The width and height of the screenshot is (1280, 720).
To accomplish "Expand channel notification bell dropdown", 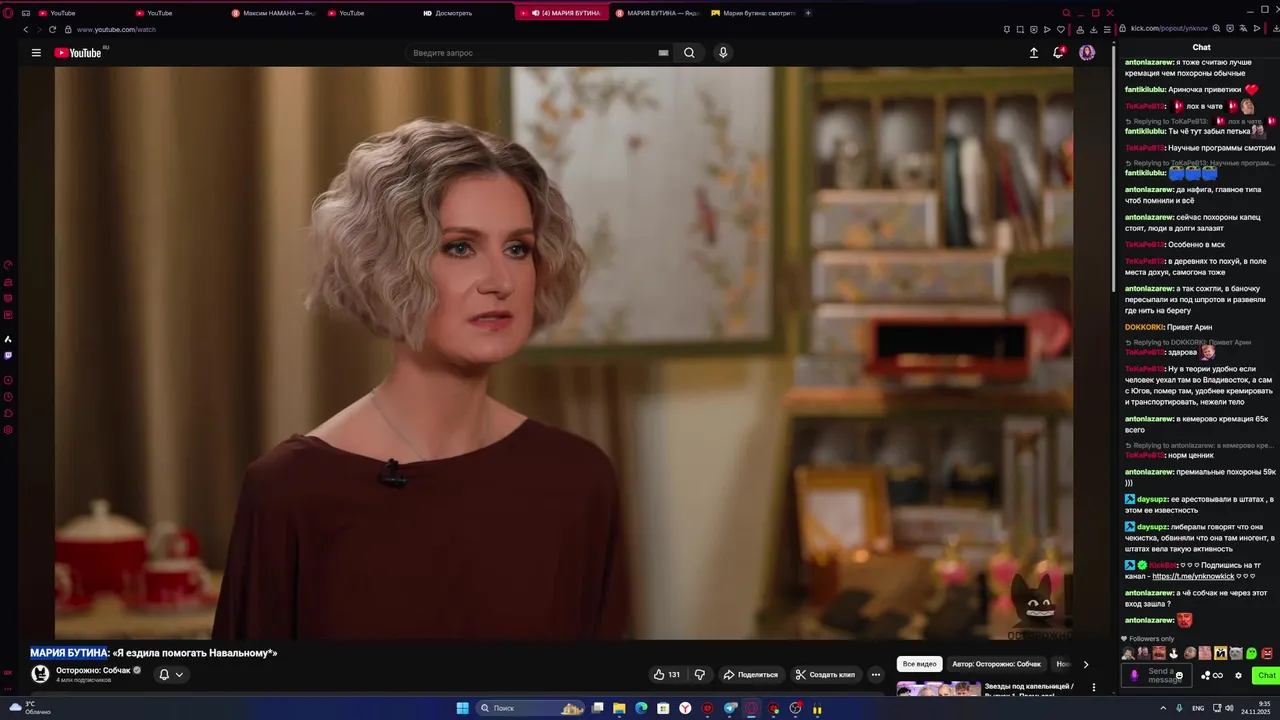I will [171, 675].
